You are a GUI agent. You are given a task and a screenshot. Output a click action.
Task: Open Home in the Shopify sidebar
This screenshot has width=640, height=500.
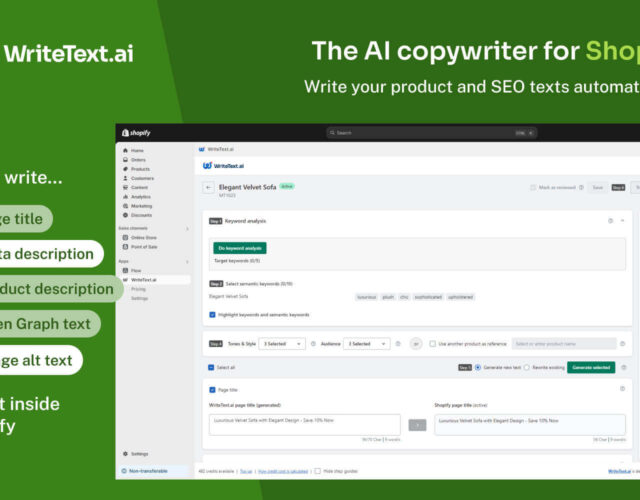pyautogui.click(x=137, y=150)
